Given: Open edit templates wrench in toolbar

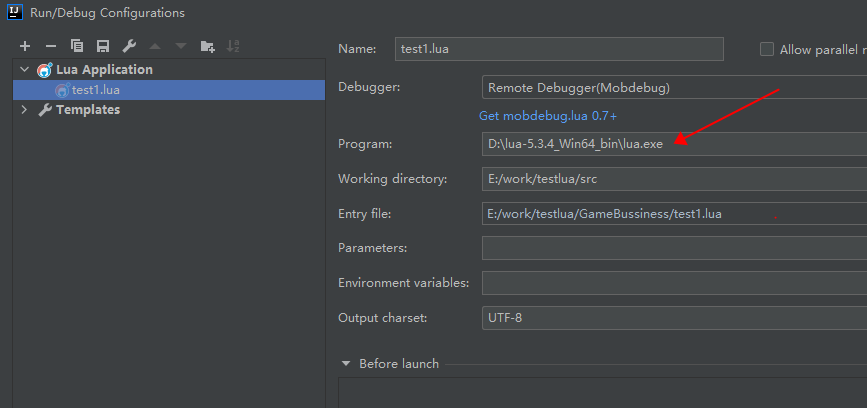Looking at the screenshot, I should click(x=128, y=46).
